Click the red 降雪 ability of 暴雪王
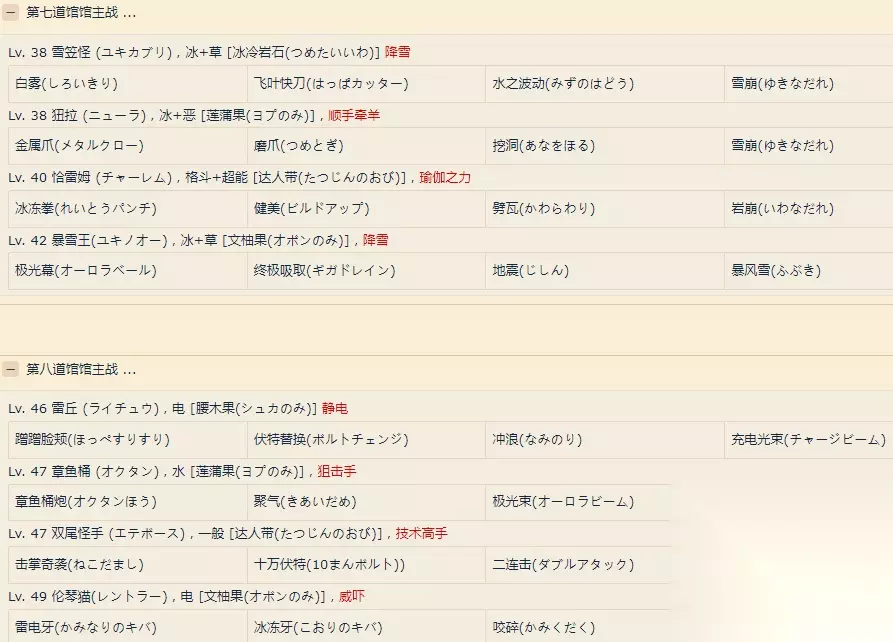 (x=375, y=240)
